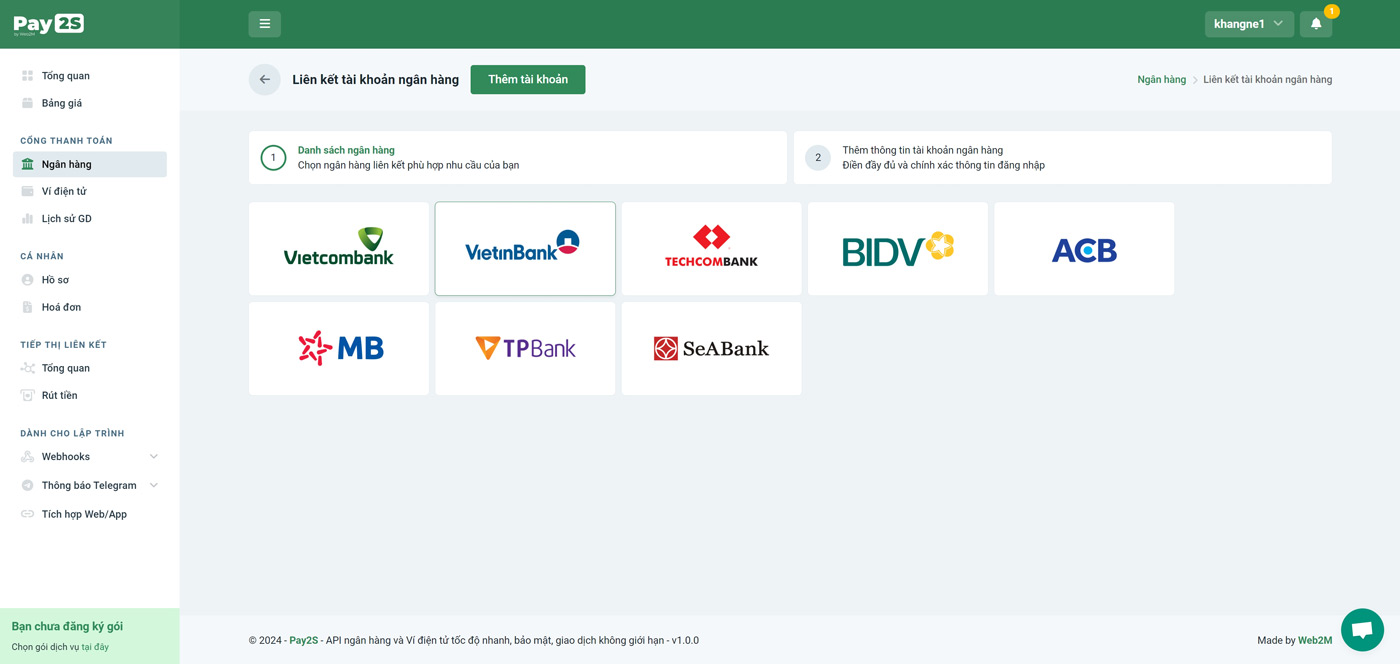Click the Bảng giá icon
Image resolution: width=1400 pixels, height=664 pixels.
[x=28, y=103]
